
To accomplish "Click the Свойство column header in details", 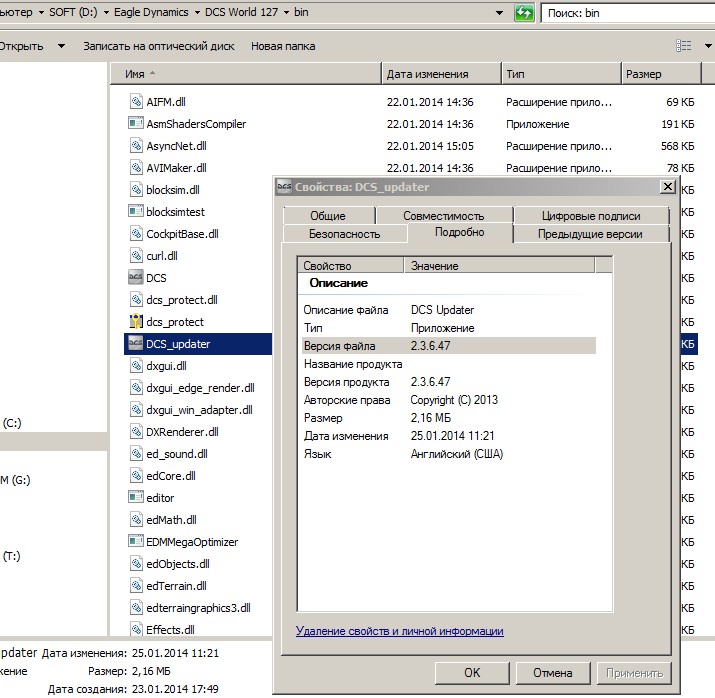I will click(351, 265).
